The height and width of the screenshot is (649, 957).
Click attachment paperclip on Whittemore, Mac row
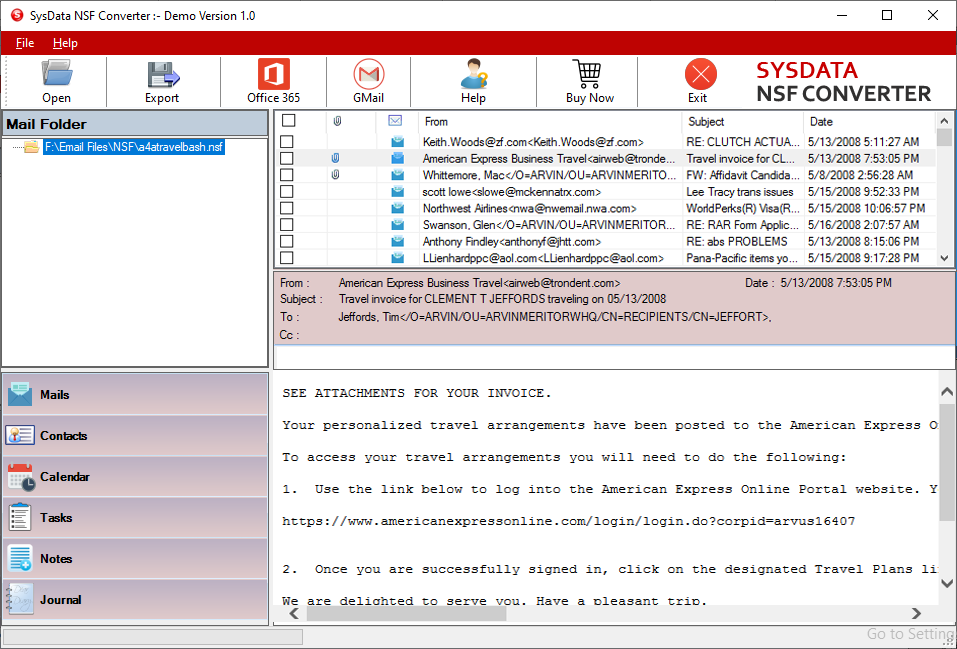click(x=335, y=175)
